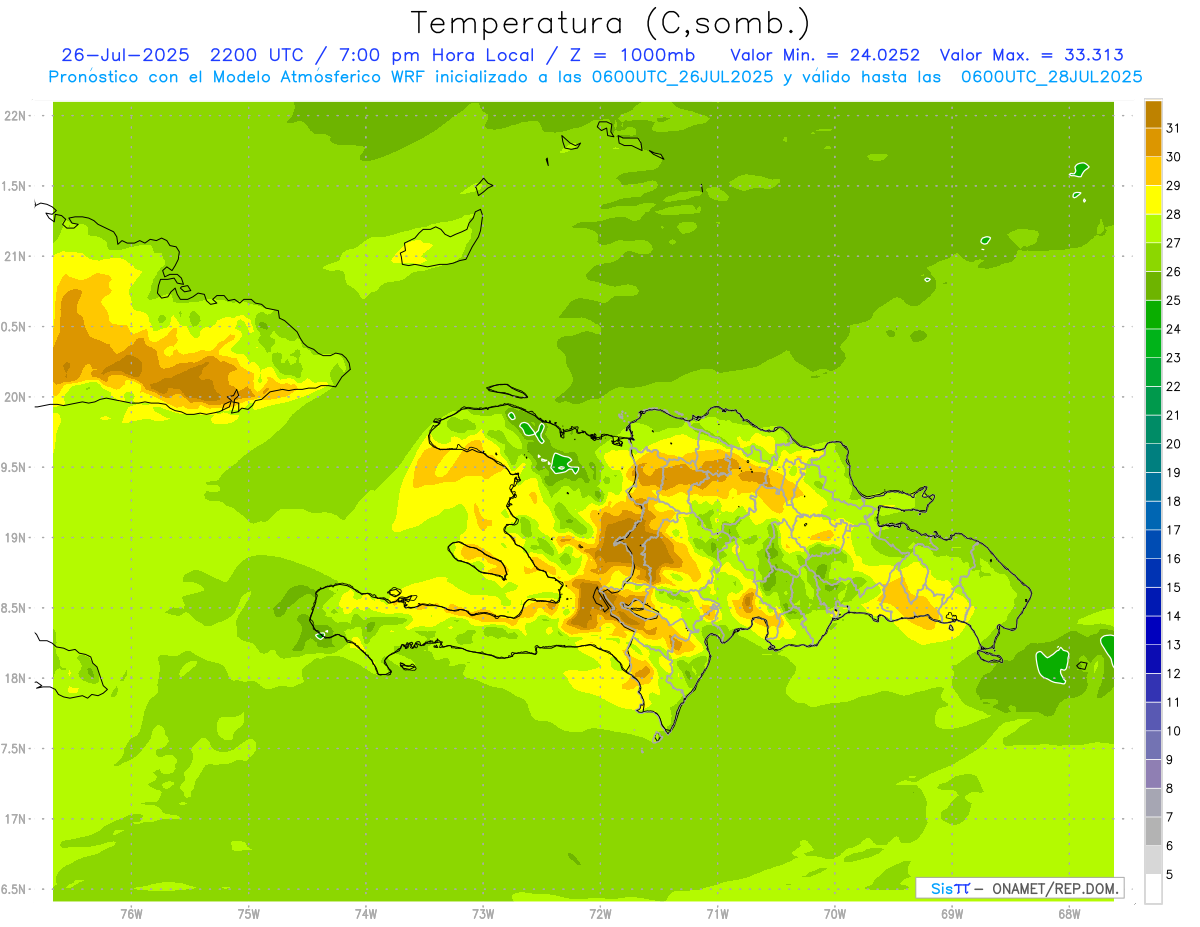The height and width of the screenshot is (927, 1200).
Task: Pick the orange swatch between 30 and 31
Action: click(1153, 142)
